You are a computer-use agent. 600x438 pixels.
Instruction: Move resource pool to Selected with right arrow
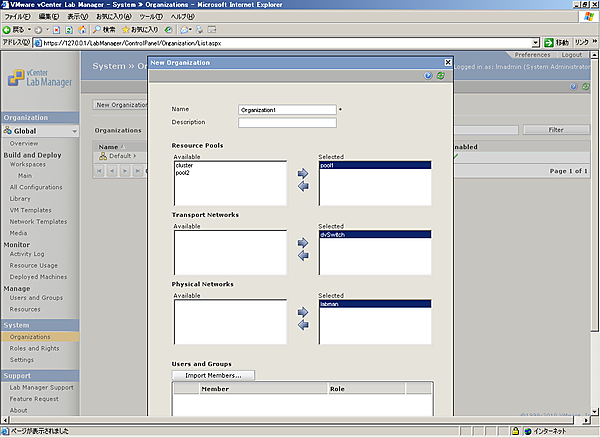(x=304, y=174)
